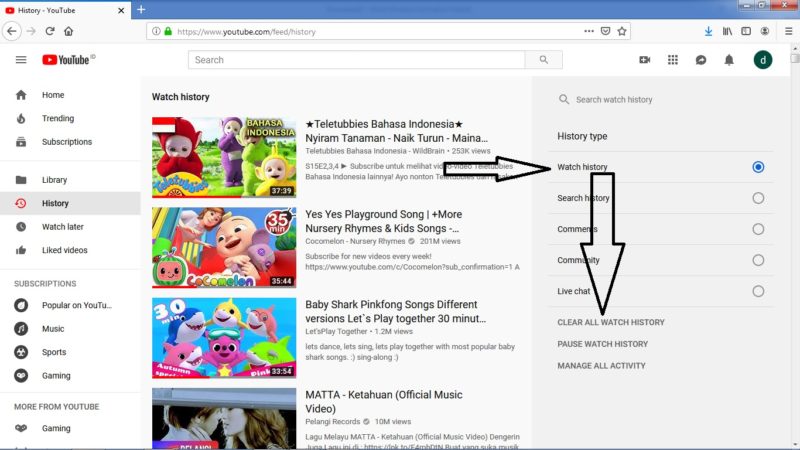Open the Teletubbies video thumbnail
The image size is (800, 450).
click(224, 157)
